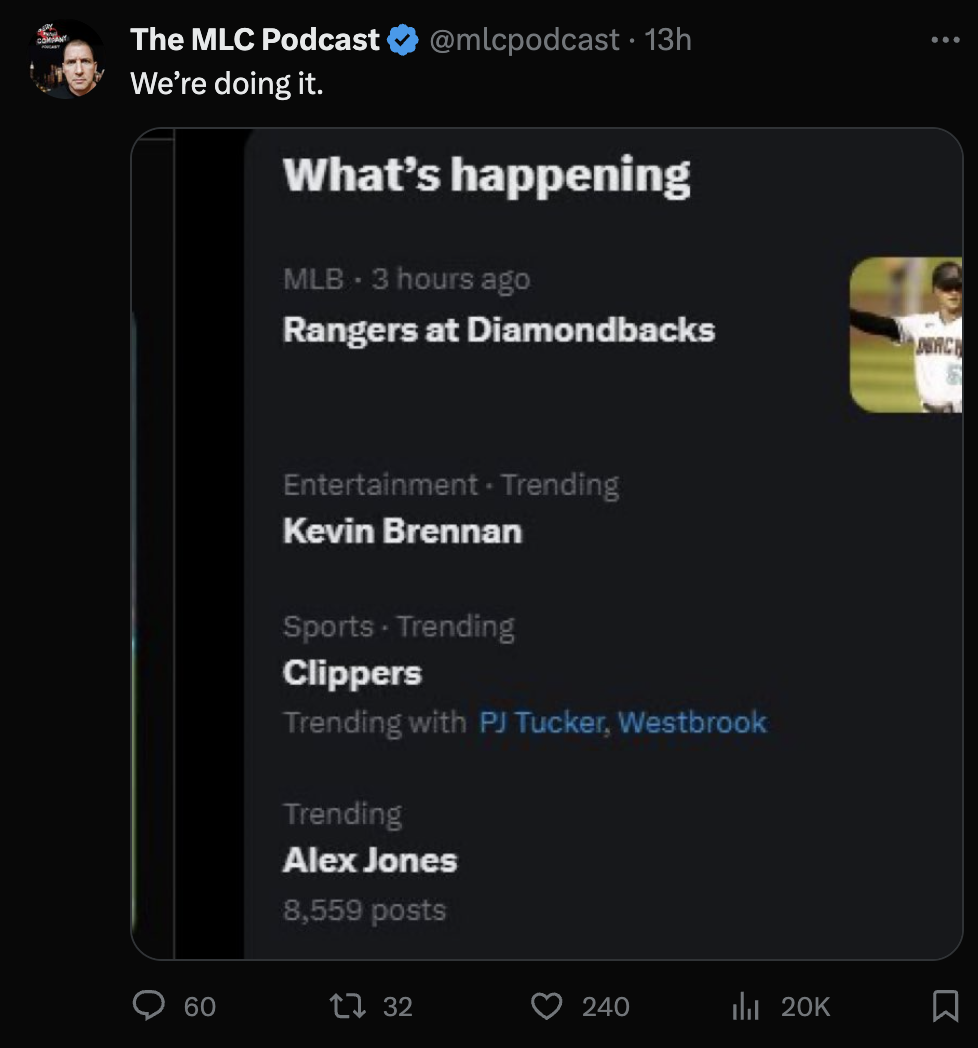Open the Diamondbacks pitcher thumbnail
978x1048 pixels.
tap(905, 335)
